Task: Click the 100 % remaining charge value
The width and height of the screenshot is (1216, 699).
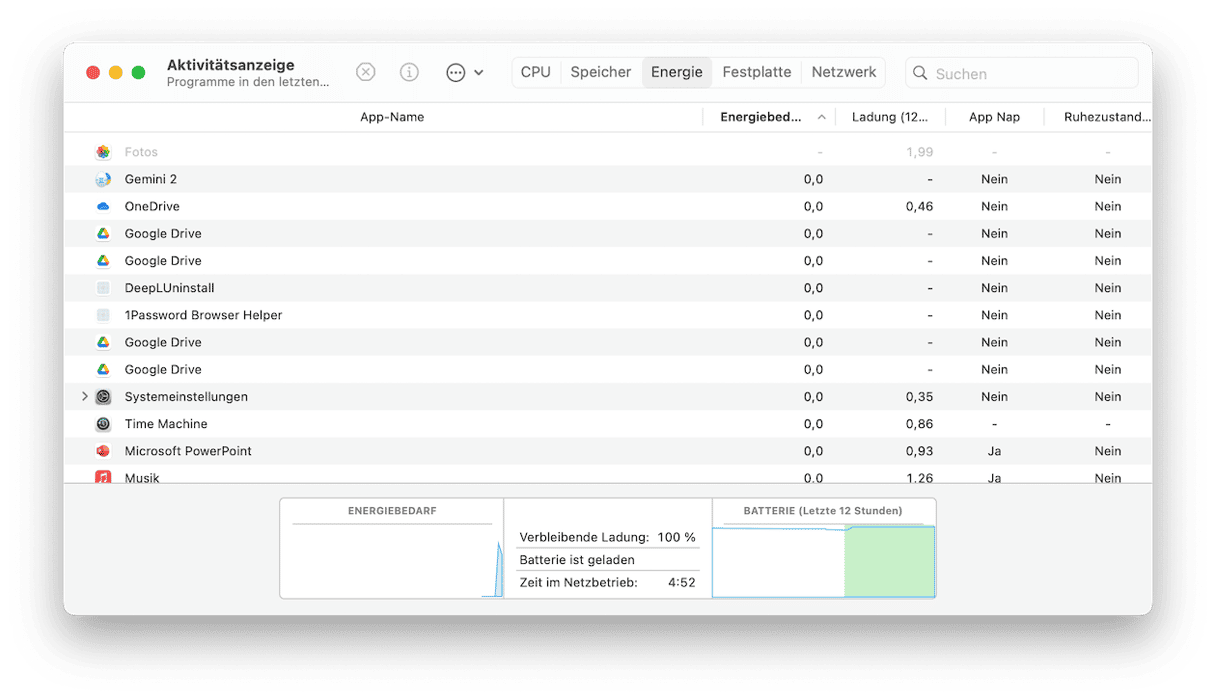Action: pyautogui.click(x=676, y=537)
